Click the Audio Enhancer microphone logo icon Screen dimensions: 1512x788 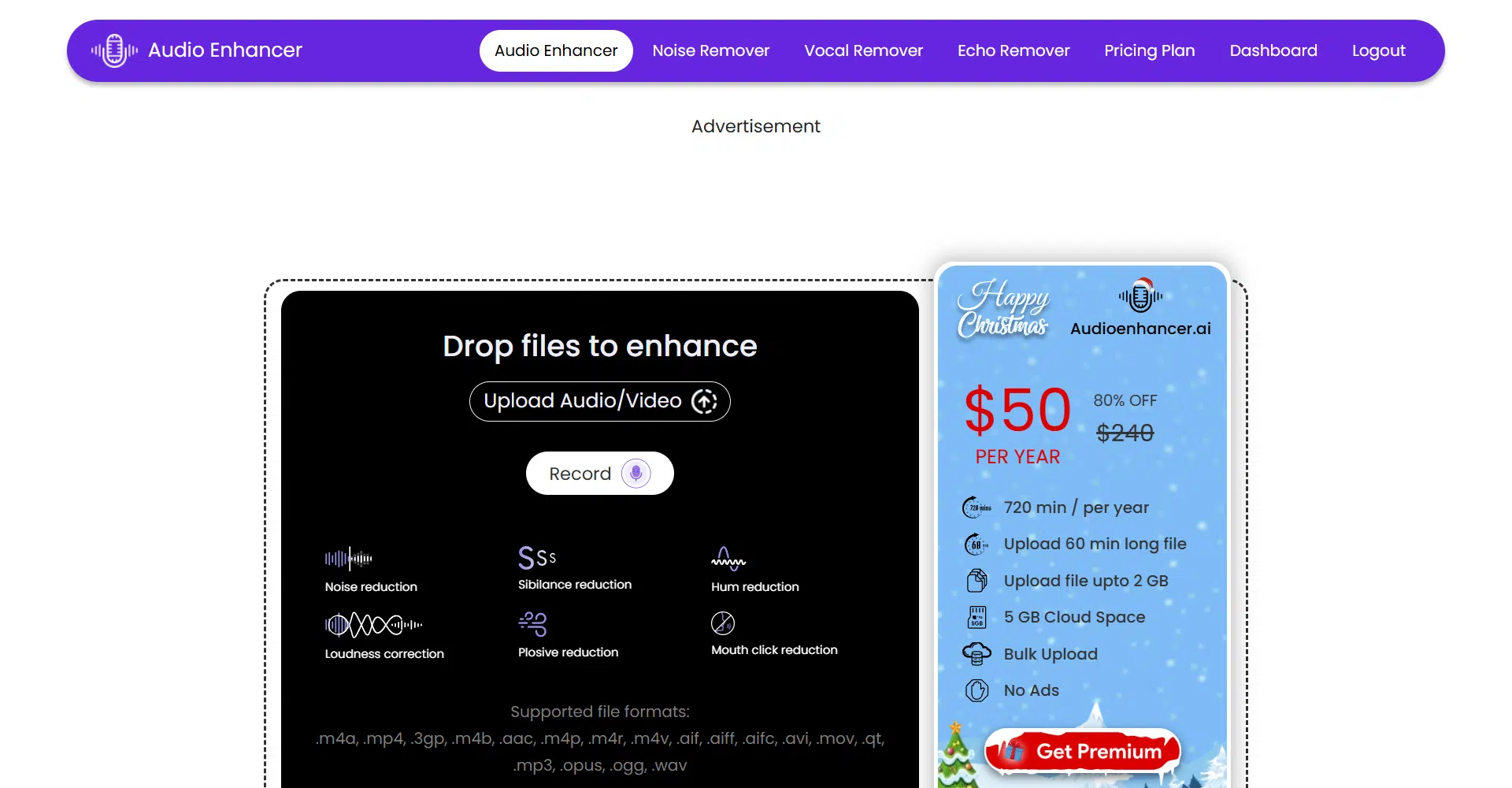click(x=115, y=50)
